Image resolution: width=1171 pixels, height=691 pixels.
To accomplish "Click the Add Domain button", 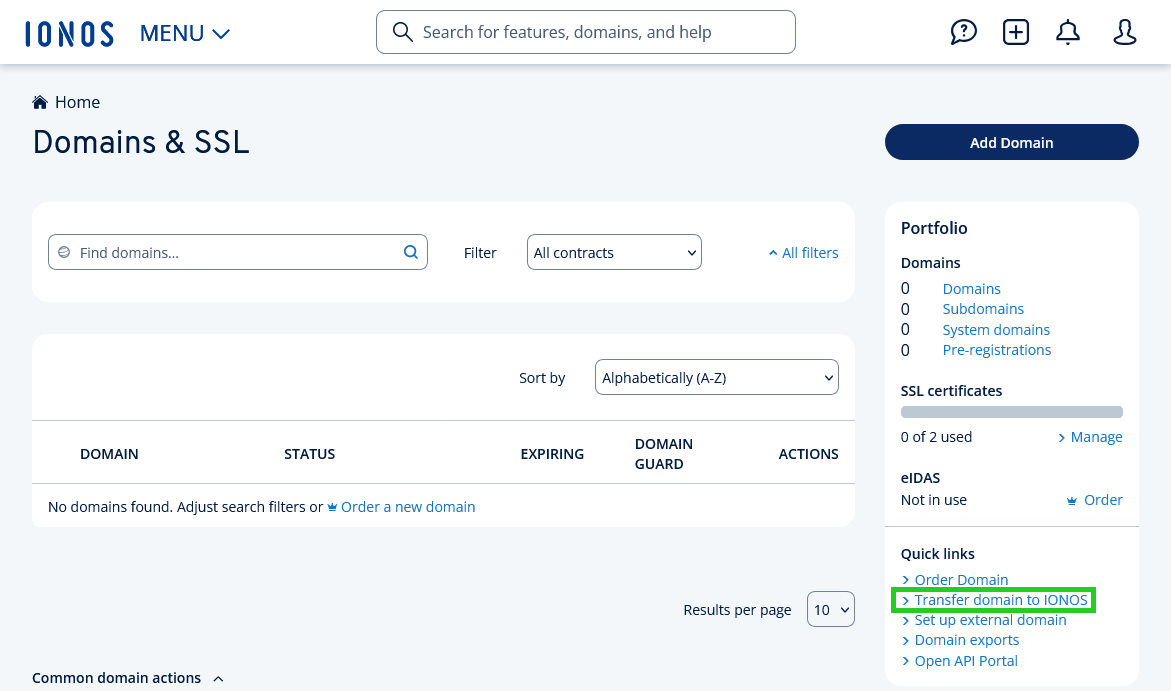I will point(1011,142).
